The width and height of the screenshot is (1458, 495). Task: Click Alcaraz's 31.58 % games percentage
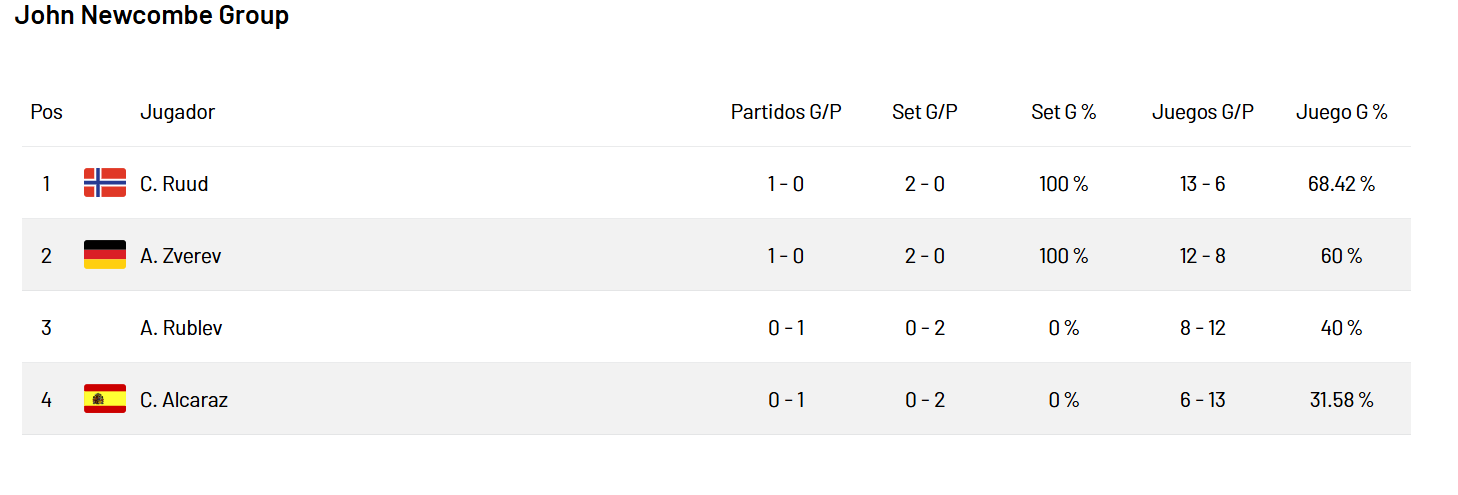coord(1342,400)
